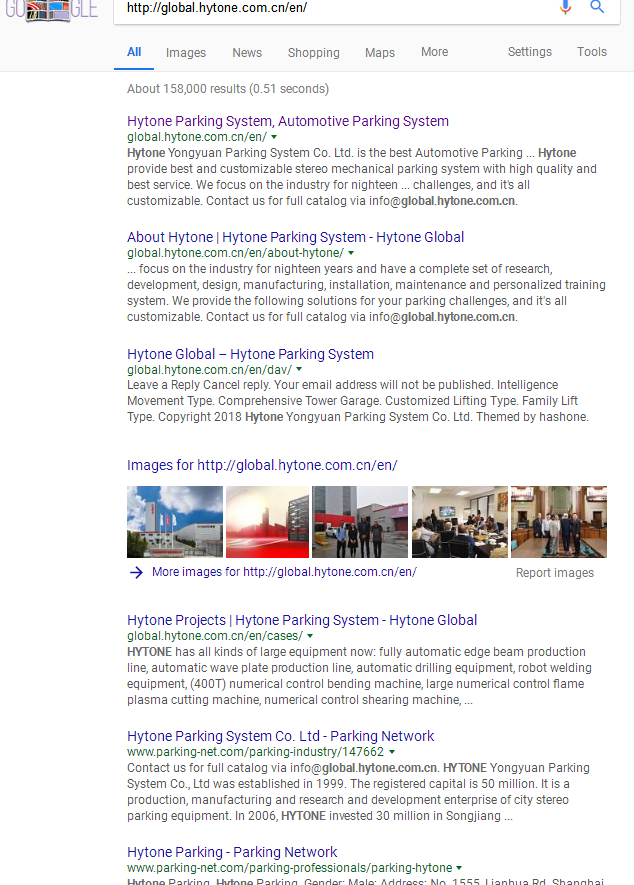The height and width of the screenshot is (885, 634).
Task: Open Hytone Projects result link
Action: click(302, 620)
